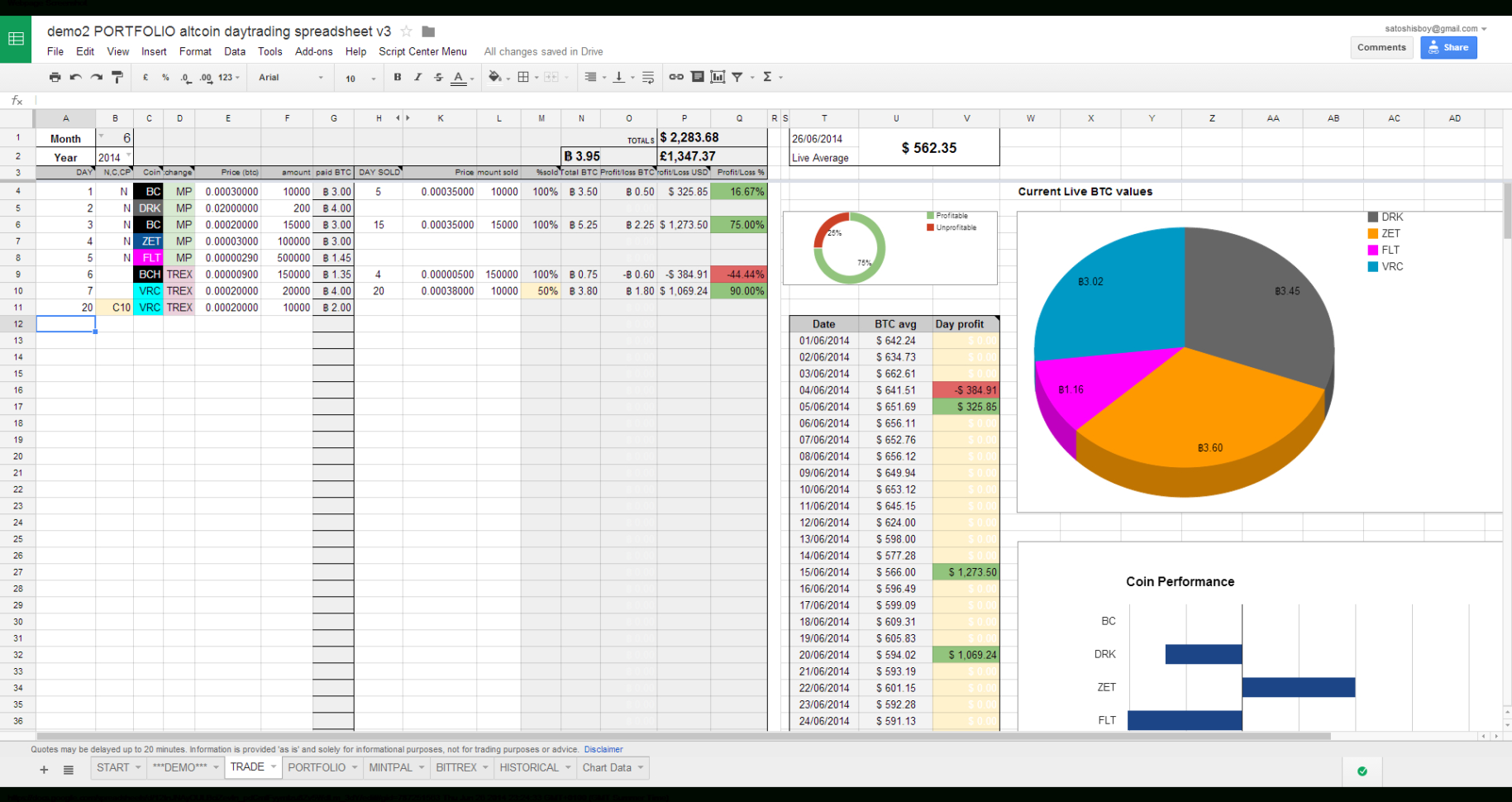Viewport: 1512px width, 802px height.
Task: Toggle italic formatting
Action: [x=417, y=76]
